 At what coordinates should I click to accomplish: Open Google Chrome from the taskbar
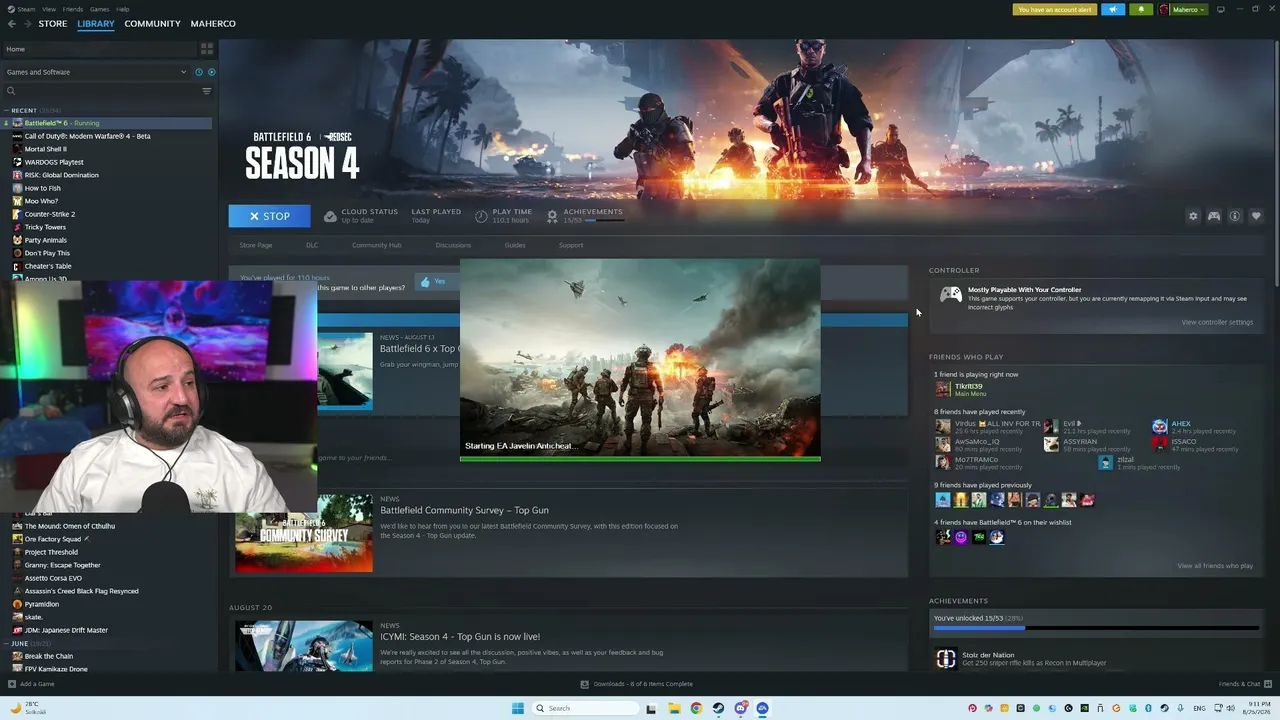[696, 708]
